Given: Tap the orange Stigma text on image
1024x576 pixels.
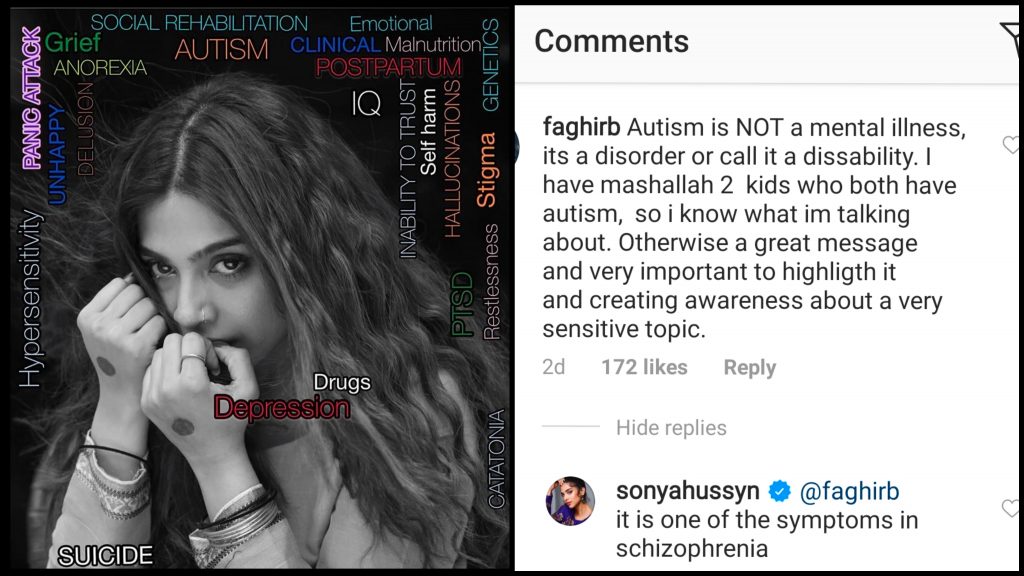Looking at the screenshot, I should click(x=486, y=170).
